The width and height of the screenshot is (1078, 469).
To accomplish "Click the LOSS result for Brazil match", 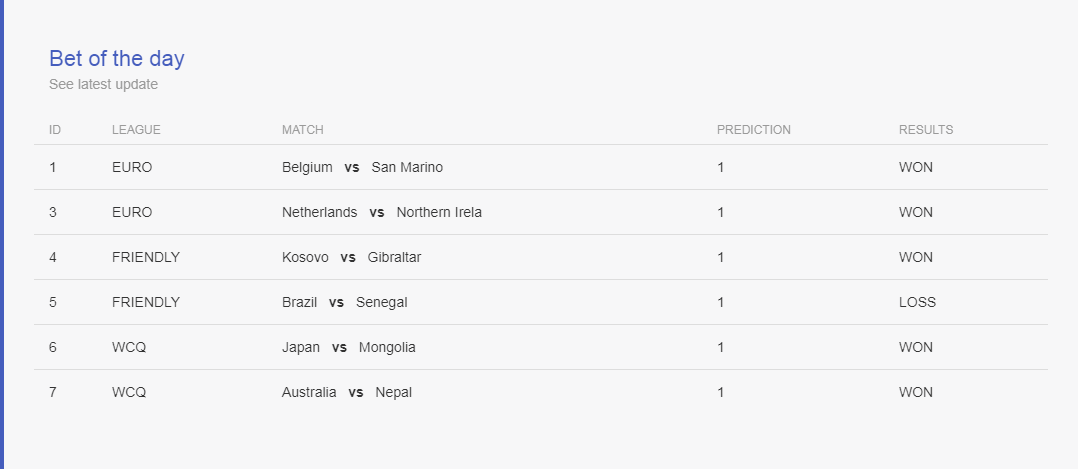I will [x=917, y=303].
